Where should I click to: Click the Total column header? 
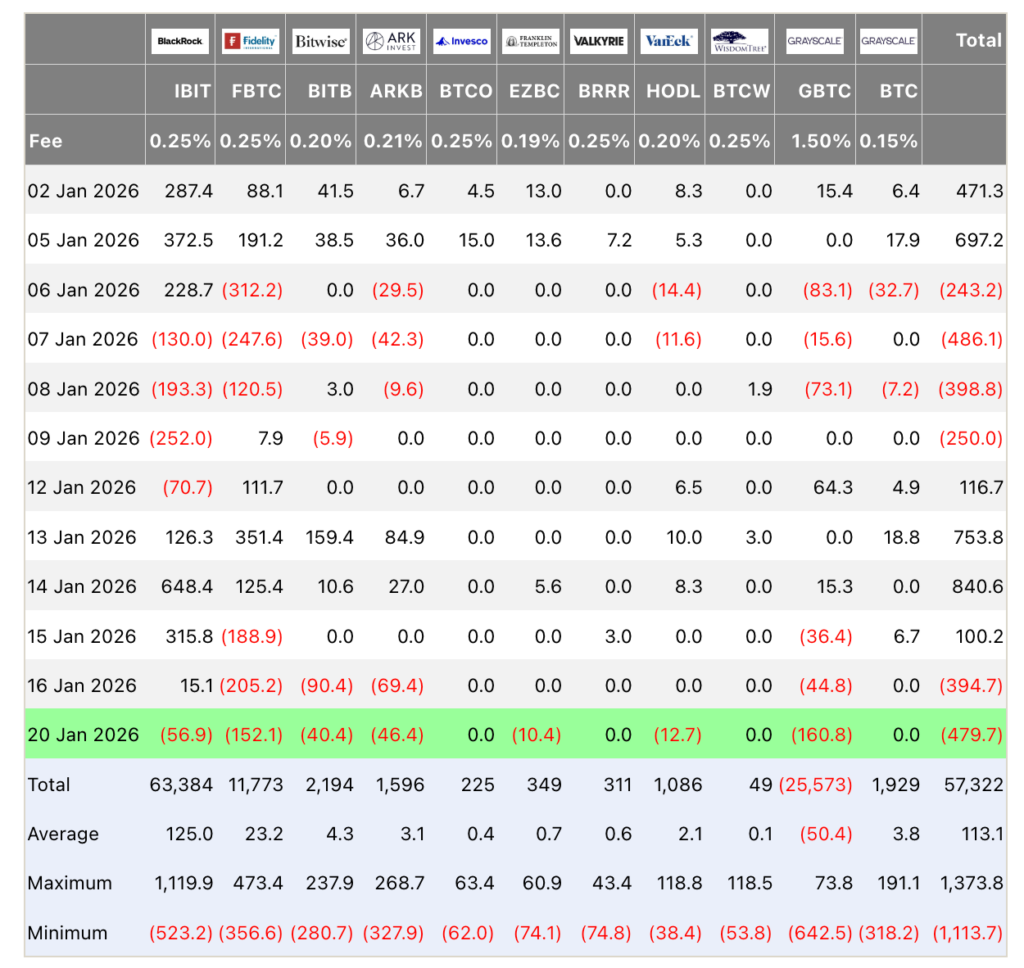[x=977, y=41]
